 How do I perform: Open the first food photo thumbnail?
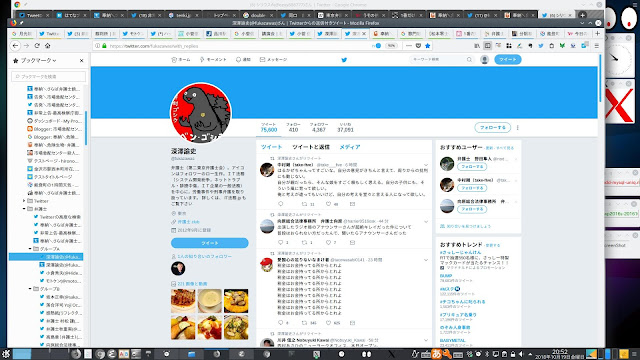coord(183,301)
